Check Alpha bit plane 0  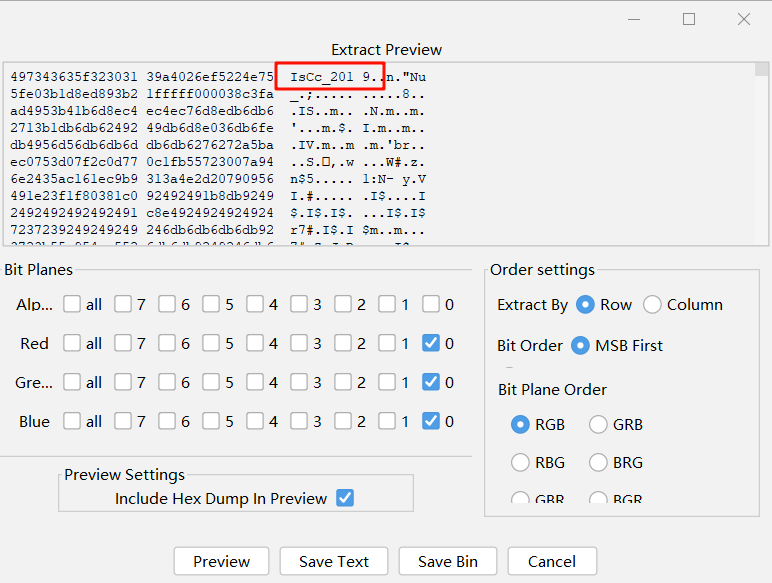[431, 304]
